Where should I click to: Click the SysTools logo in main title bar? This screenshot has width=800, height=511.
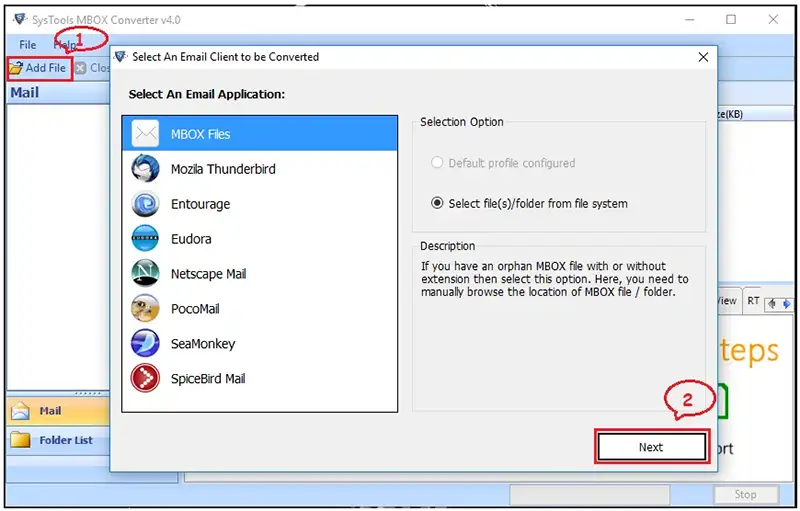20,19
